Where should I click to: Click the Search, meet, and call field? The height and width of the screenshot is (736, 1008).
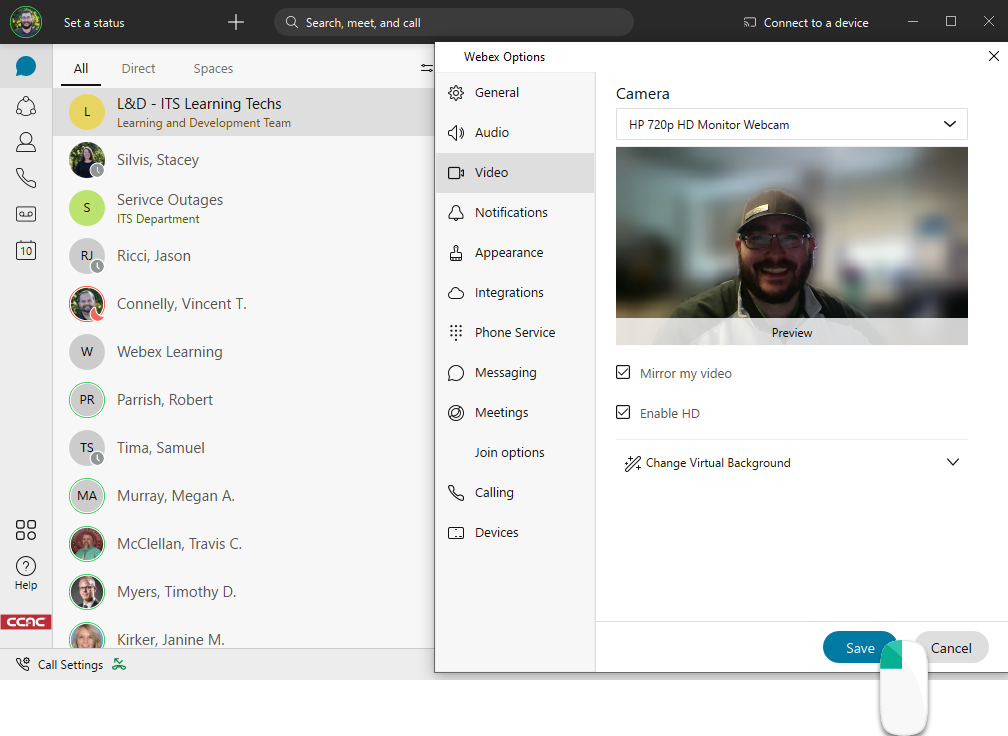click(x=453, y=21)
